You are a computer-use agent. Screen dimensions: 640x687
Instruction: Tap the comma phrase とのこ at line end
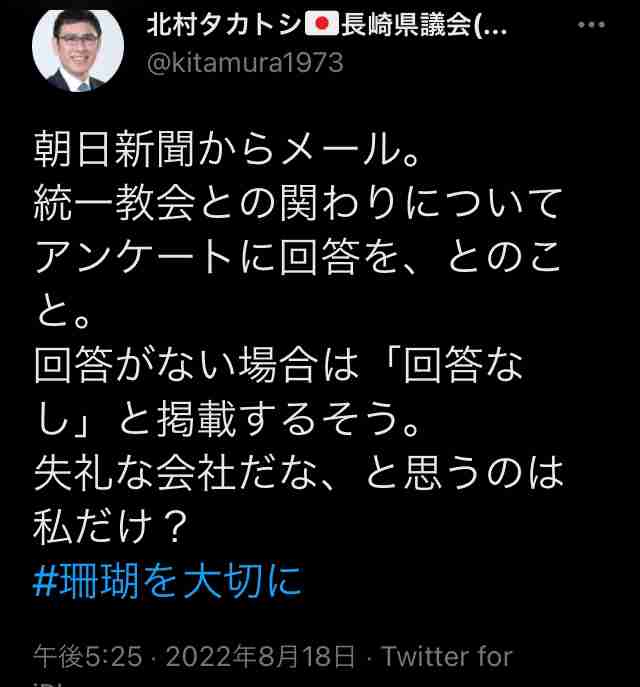504,257
